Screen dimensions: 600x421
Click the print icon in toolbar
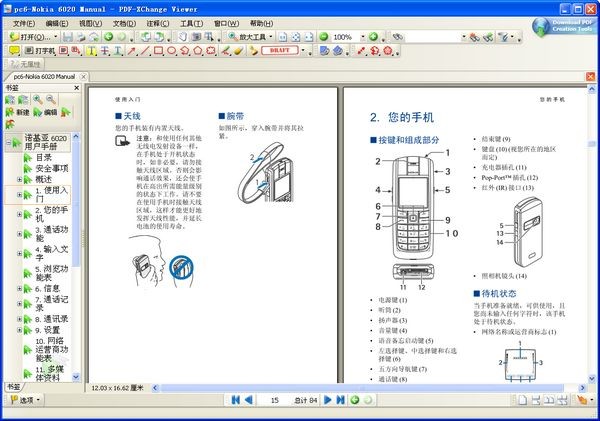81,37
